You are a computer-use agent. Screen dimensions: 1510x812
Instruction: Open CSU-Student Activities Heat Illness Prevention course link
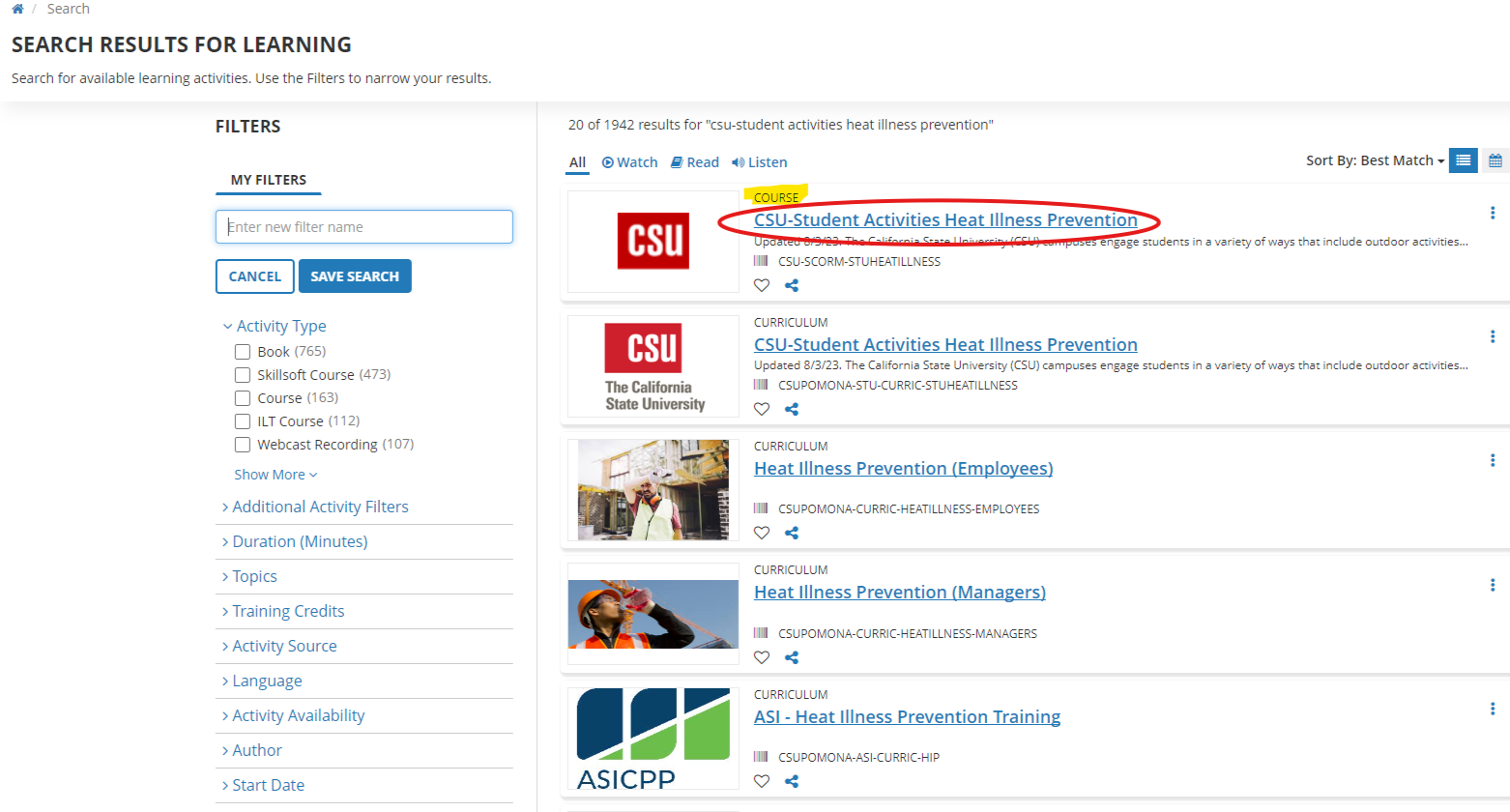[945, 219]
